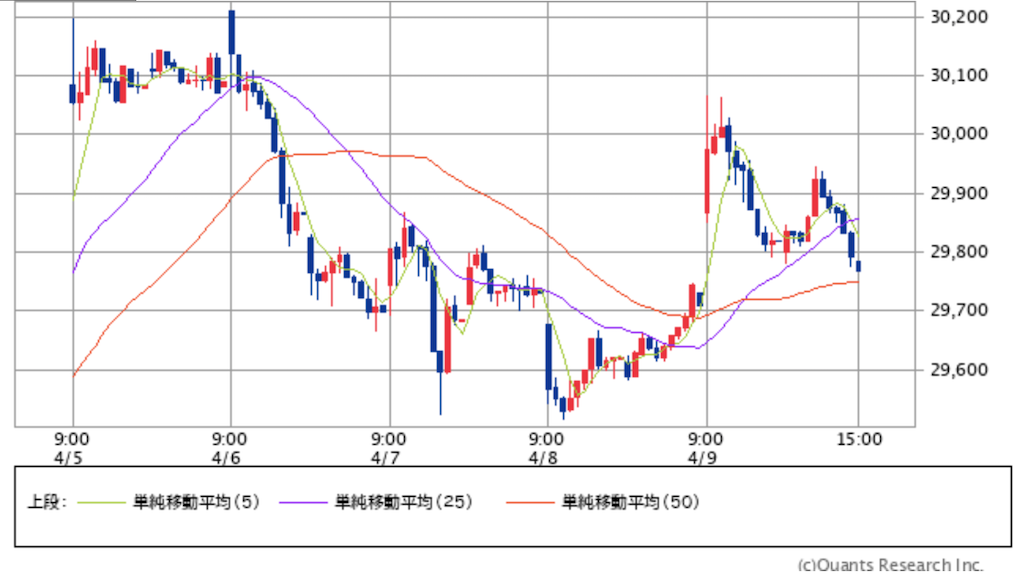Click the 上段: legend heading
The height and width of the screenshot is (583, 1024).
46,502
